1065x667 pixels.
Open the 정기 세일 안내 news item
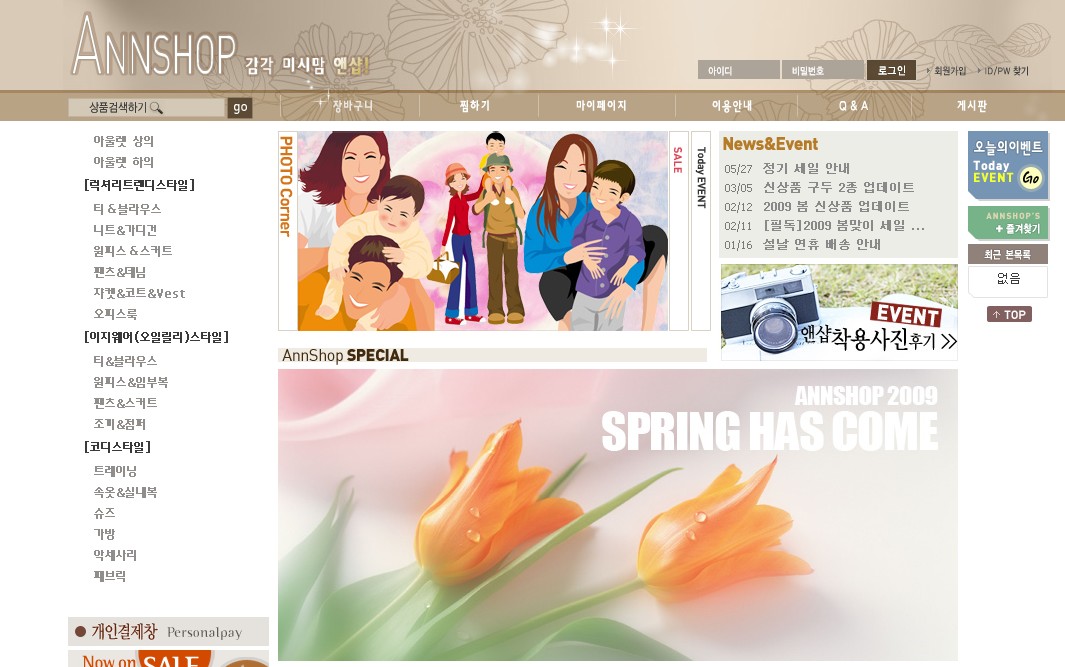[x=806, y=168]
